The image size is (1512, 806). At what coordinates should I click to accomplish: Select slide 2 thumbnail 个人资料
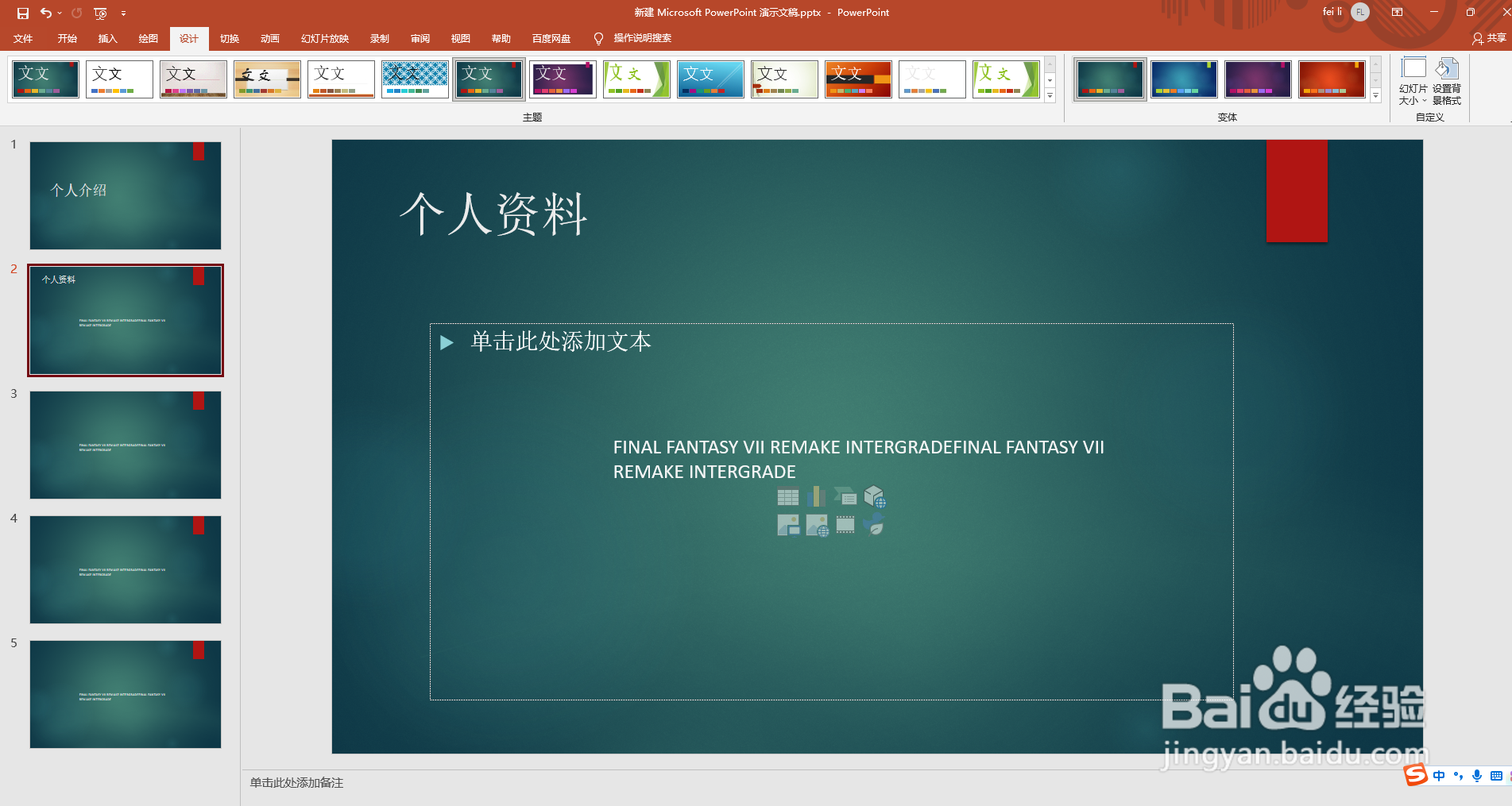coord(126,320)
